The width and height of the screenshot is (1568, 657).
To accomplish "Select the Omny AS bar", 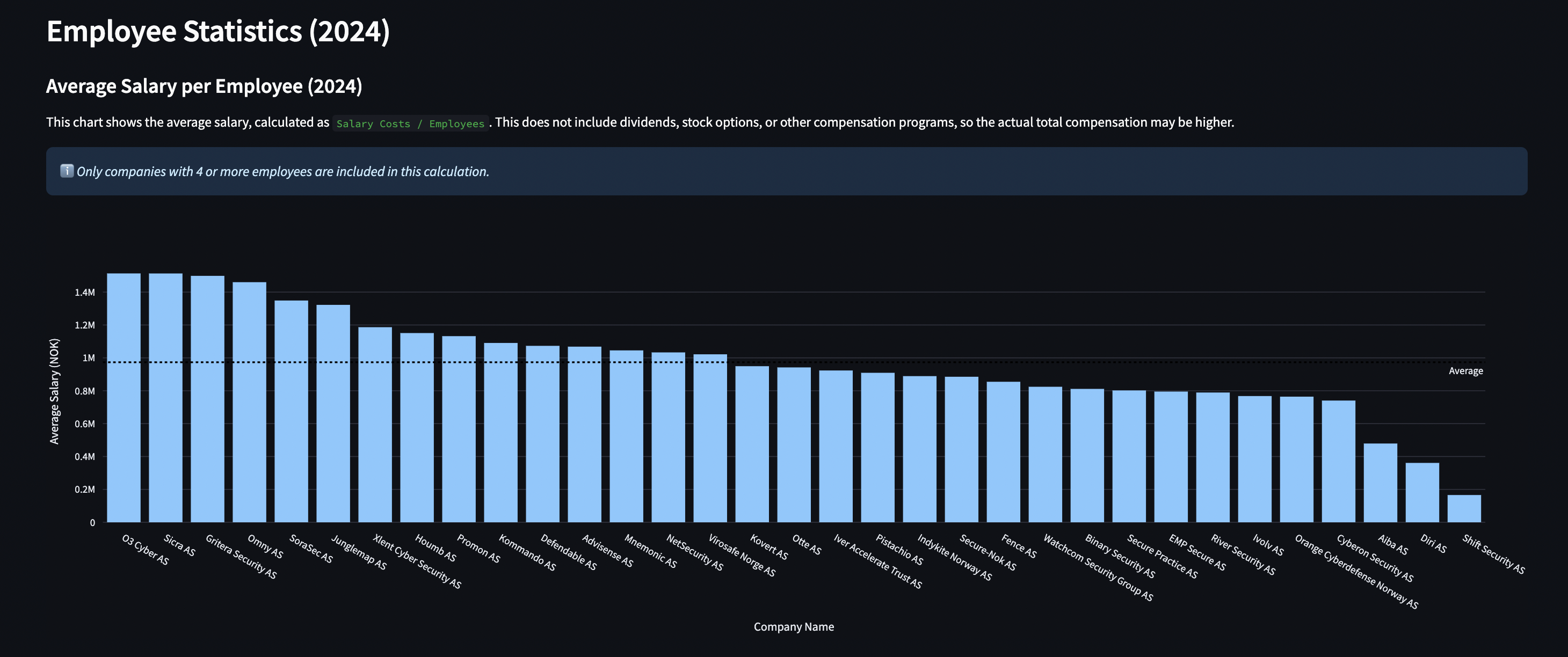I will tap(250, 402).
